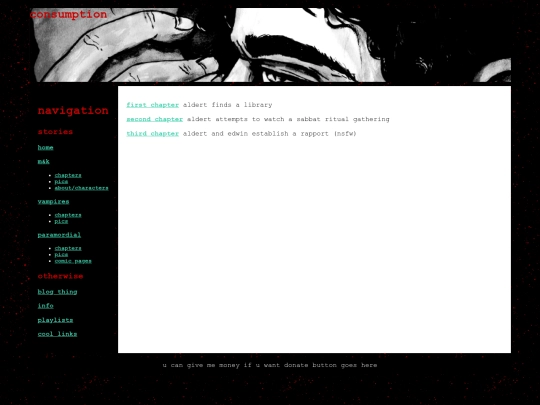Screen dimensions: 540x405
Task: Open chapters under vampires
Action: 68,215
